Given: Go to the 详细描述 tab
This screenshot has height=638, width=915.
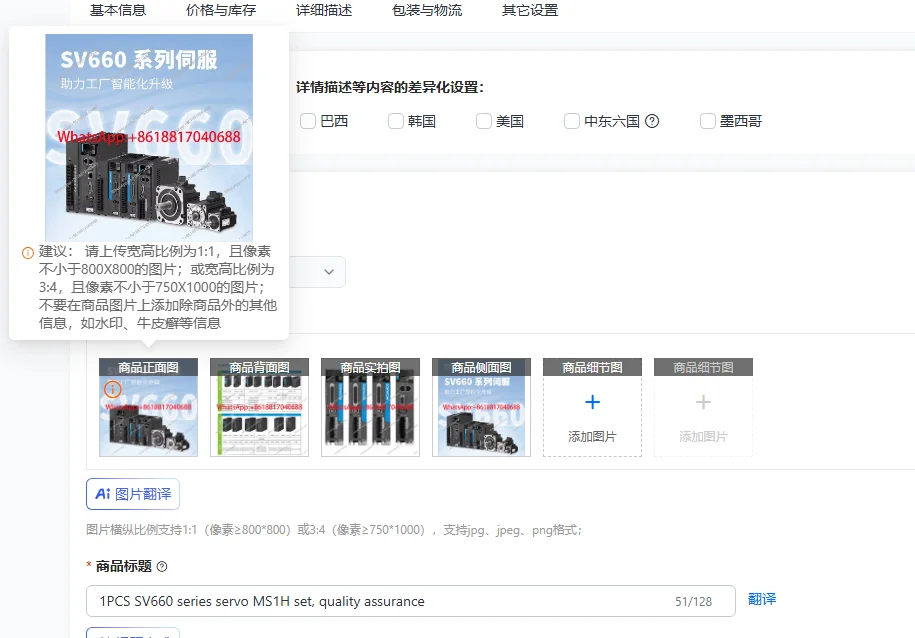Looking at the screenshot, I should point(324,10).
